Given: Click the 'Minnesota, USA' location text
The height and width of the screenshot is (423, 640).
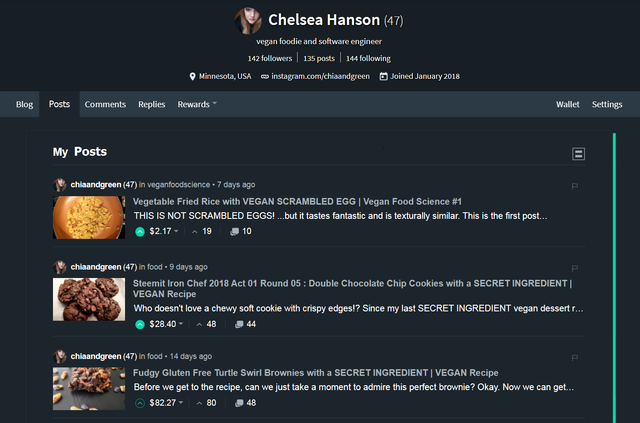Looking at the screenshot, I should coord(225,76).
